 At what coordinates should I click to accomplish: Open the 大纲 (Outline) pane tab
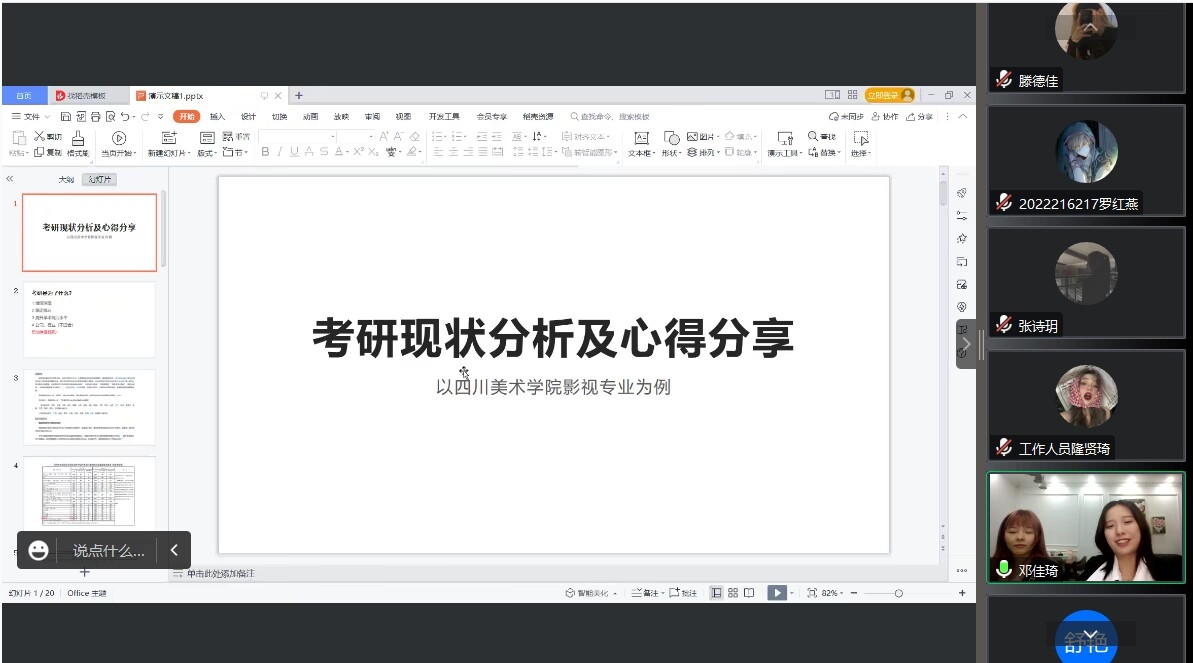coord(66,180)
